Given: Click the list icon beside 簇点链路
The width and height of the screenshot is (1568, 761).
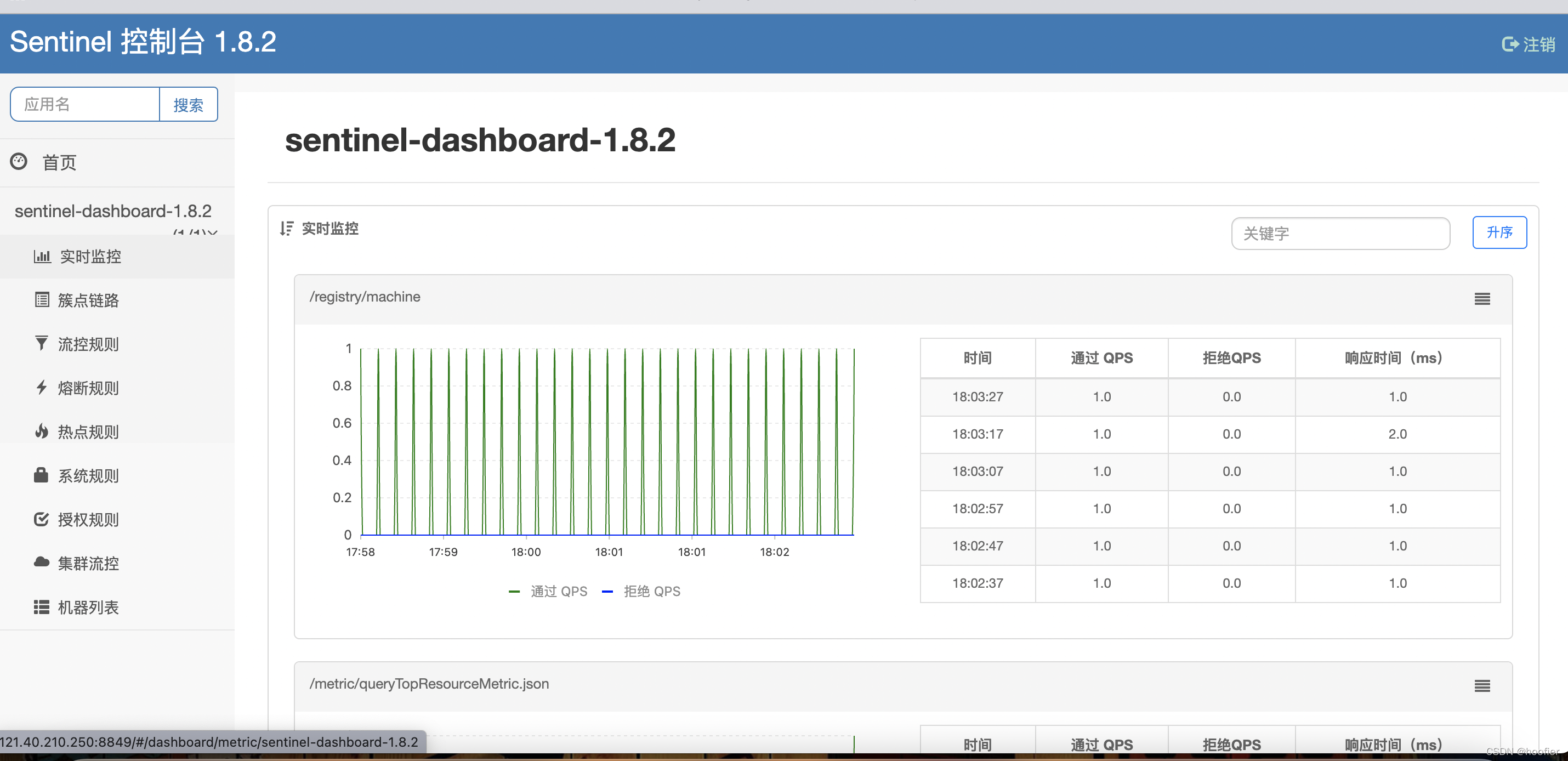Looking at the screenshot, I should (x=41, y=300).
